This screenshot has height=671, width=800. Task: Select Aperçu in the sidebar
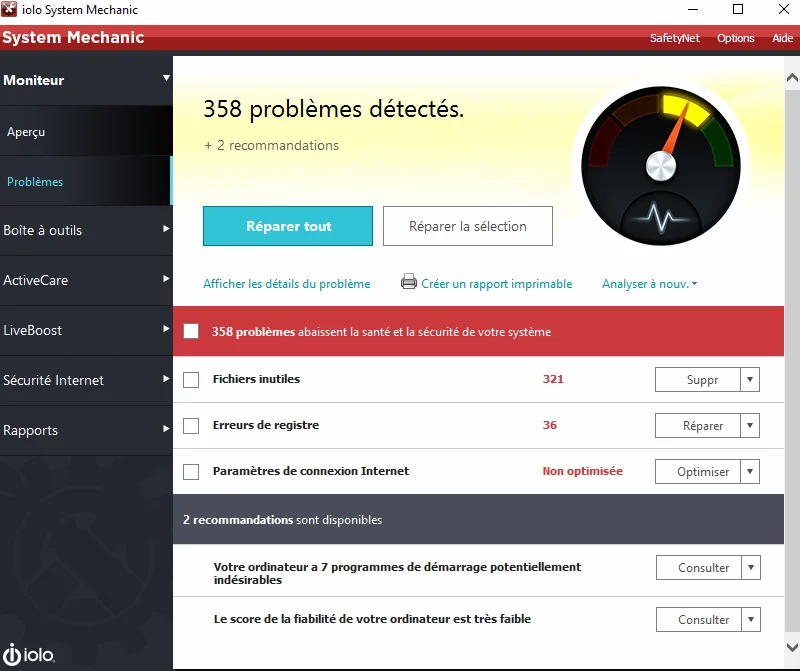pos(86,132)
